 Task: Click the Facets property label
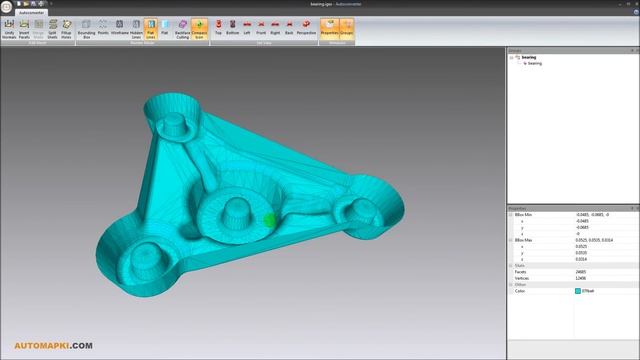click(520, 272)
